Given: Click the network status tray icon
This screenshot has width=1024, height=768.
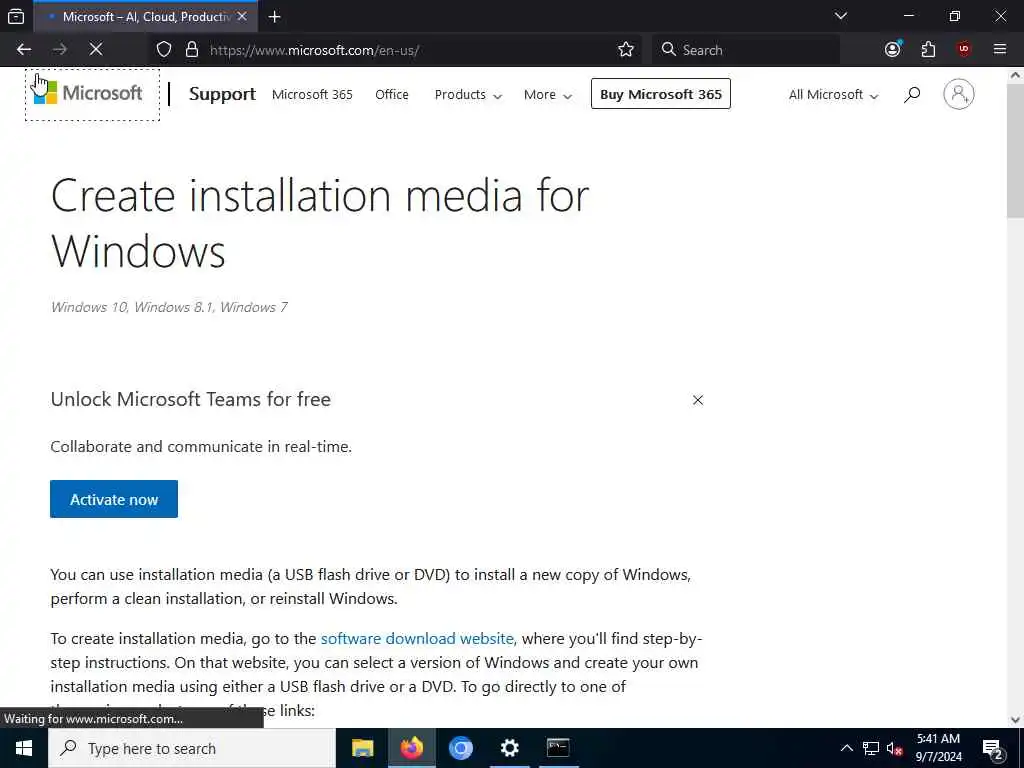Looking at the screenshot, I should click(871, 748).
